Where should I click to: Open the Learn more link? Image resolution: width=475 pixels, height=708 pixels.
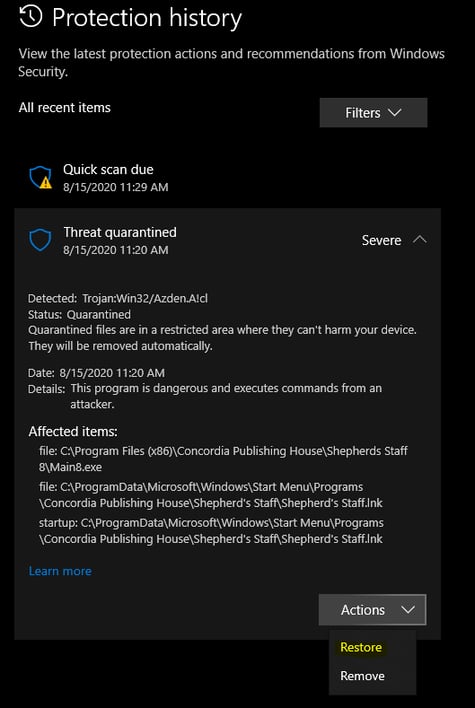coord(60,571)
